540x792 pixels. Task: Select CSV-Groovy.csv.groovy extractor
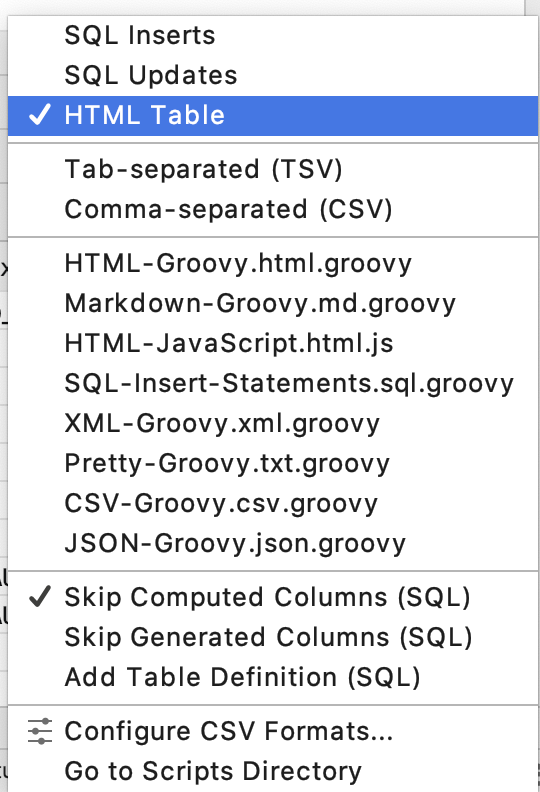point(273,503)
